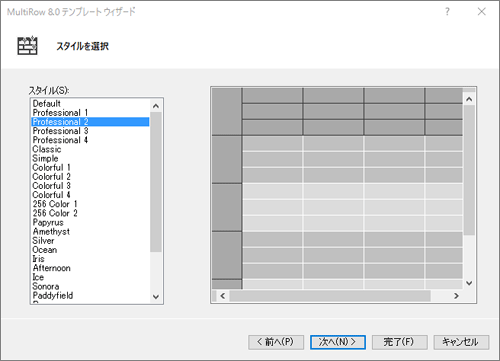Click the wizard brick-wall icon in header
Image resolution: width=500 pixels, height=361 pixels.
coord(27,45)
